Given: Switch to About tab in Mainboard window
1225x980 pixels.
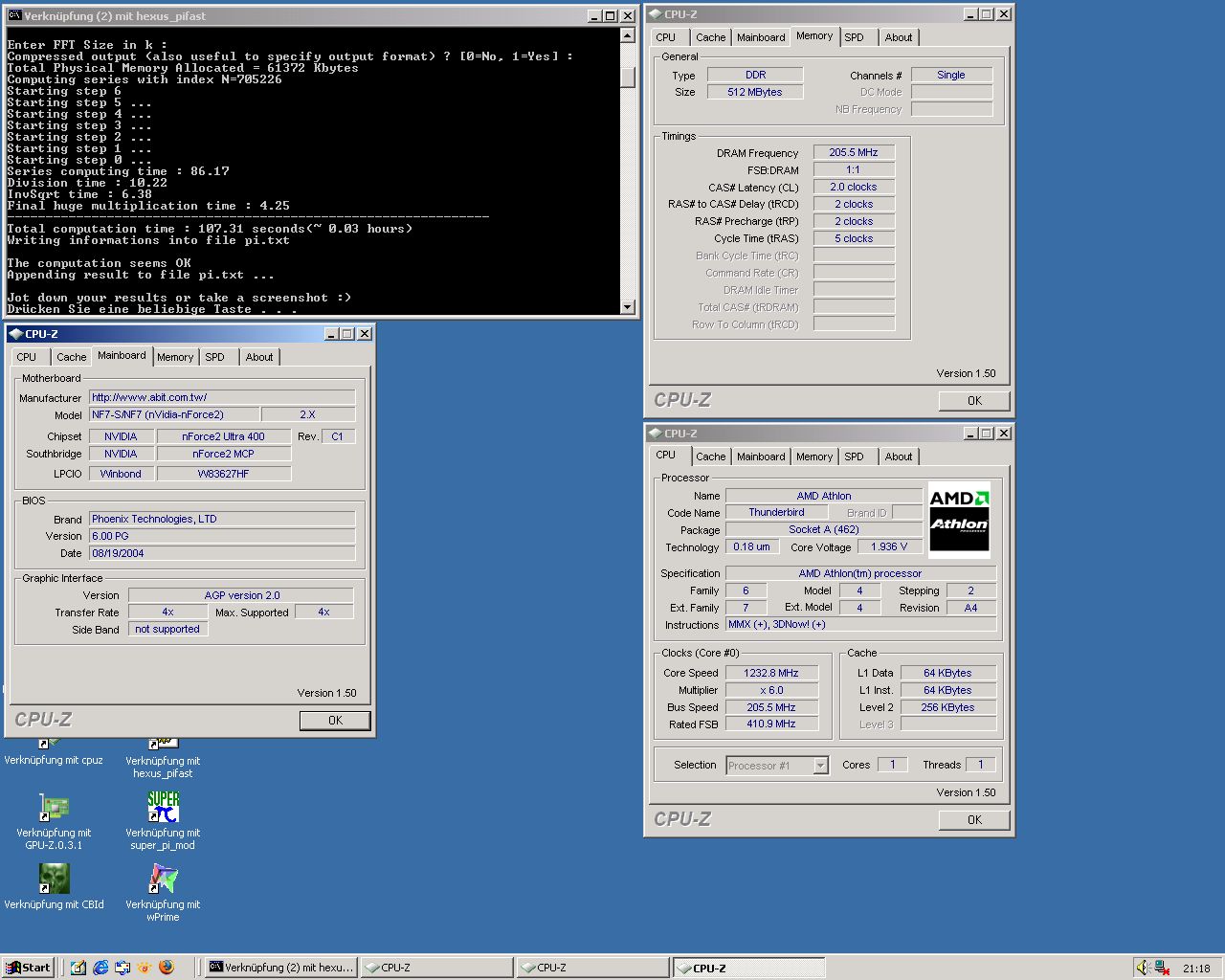Looking at the screenshot, I should 259,357.
